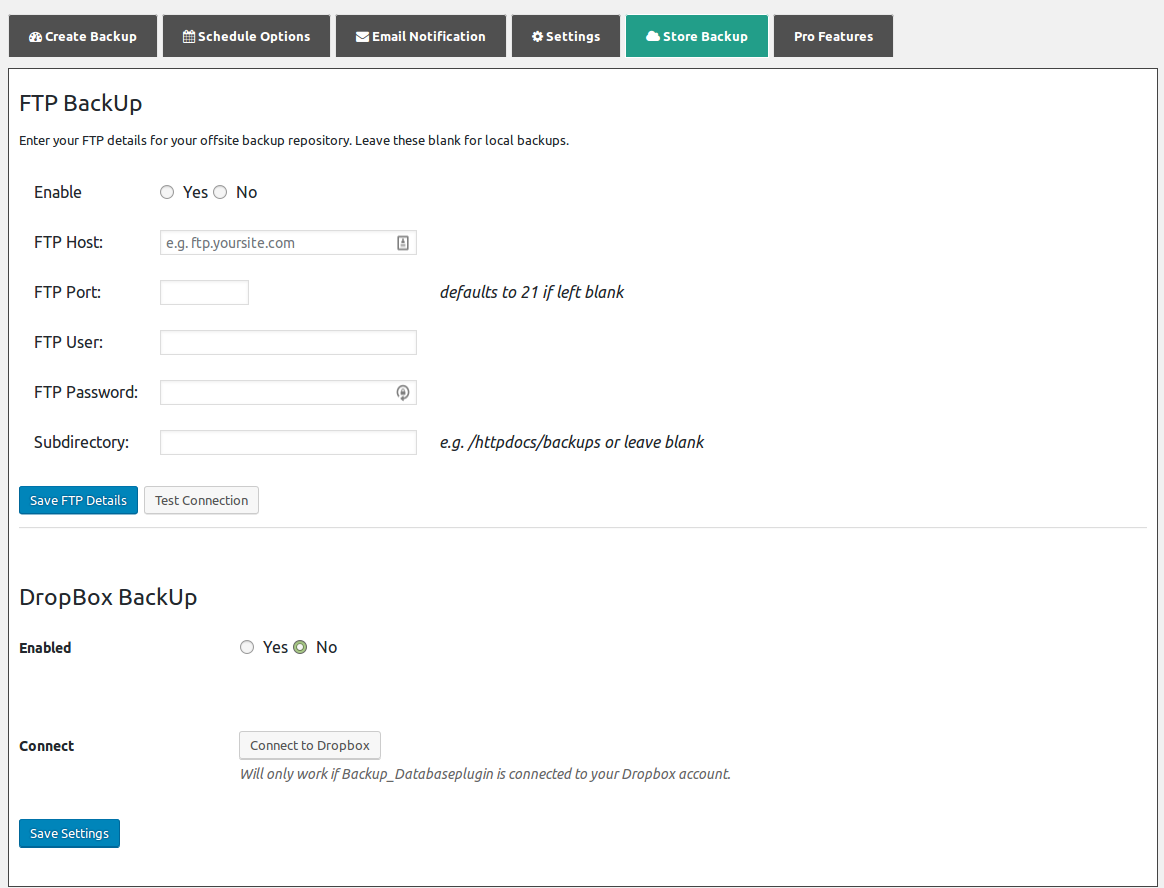Click the password manager icon in FTP Password field
The height and width of the screenshot is (888, 1164).
point(402,393)
